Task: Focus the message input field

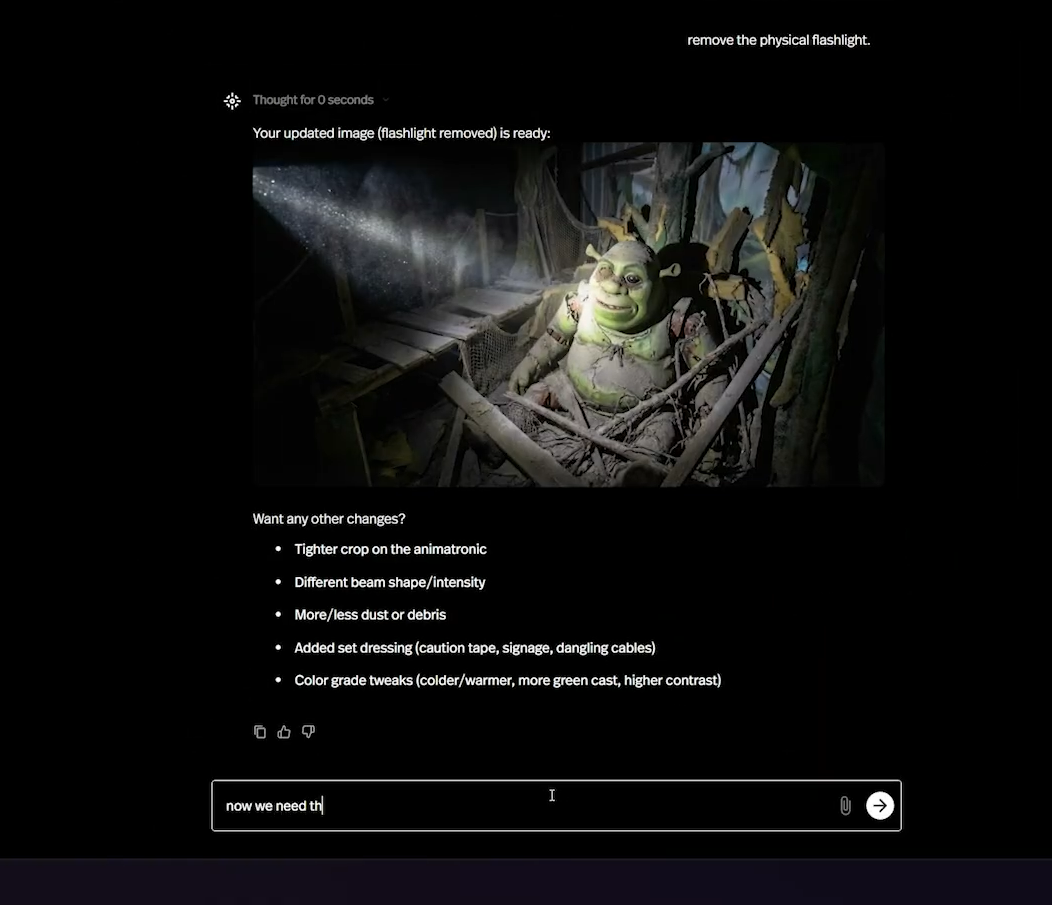Action: [556, 806]
